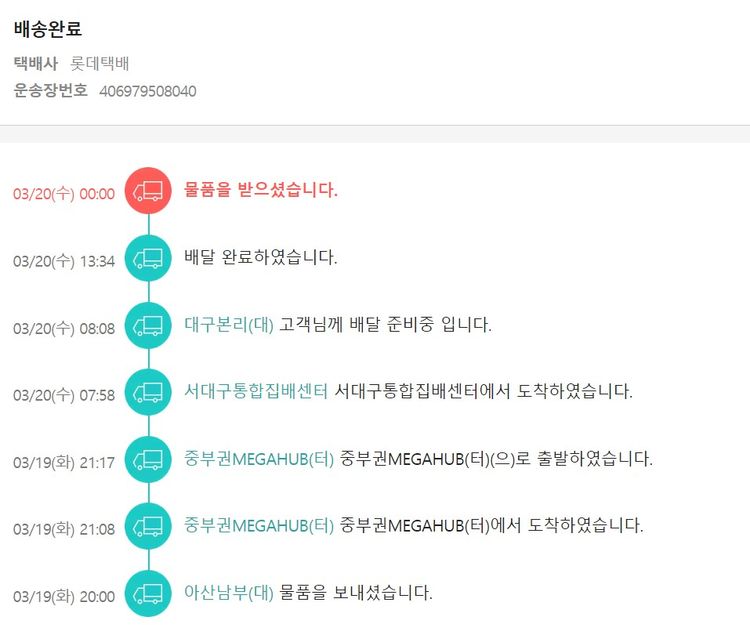Click the truck icon beside 배달 완료하였습니다
750x625 pixels.
(148, 258)
